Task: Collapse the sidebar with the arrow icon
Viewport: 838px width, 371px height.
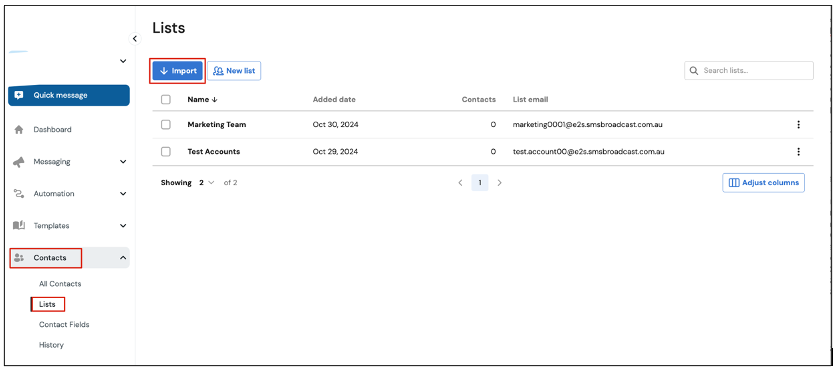Action: 135,38
